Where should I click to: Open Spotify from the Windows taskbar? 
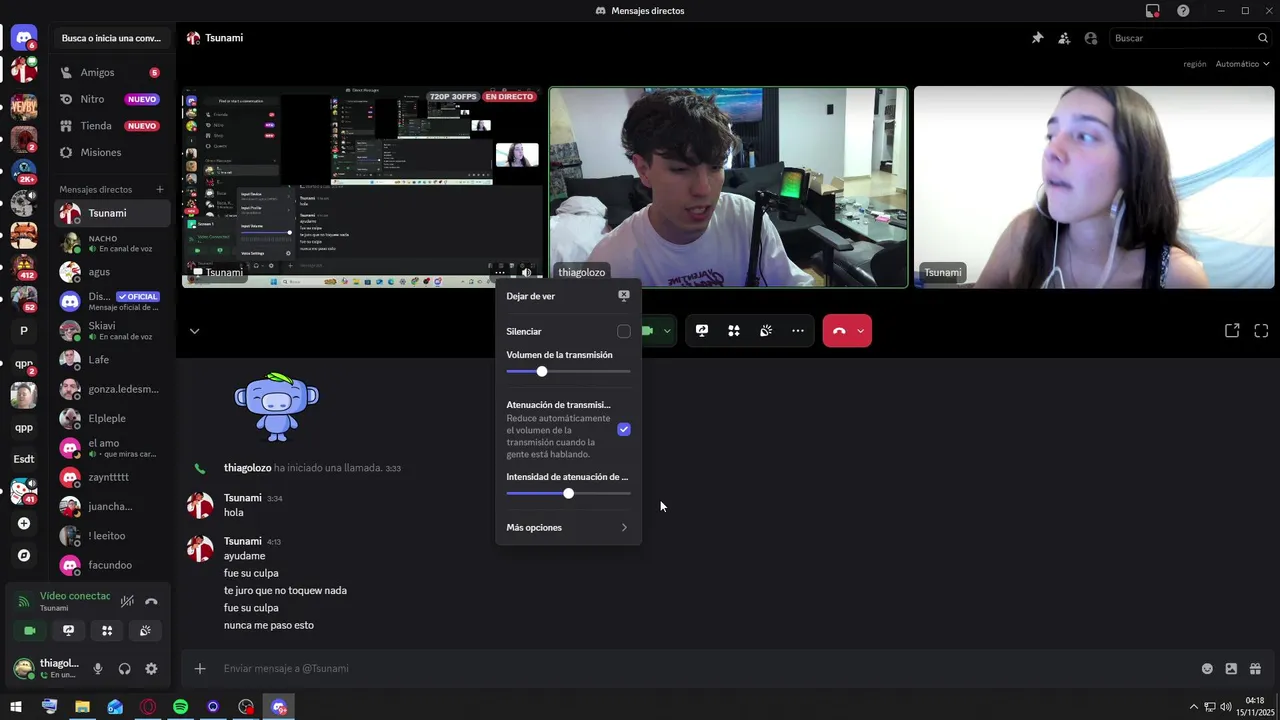[x=180, y=707]
